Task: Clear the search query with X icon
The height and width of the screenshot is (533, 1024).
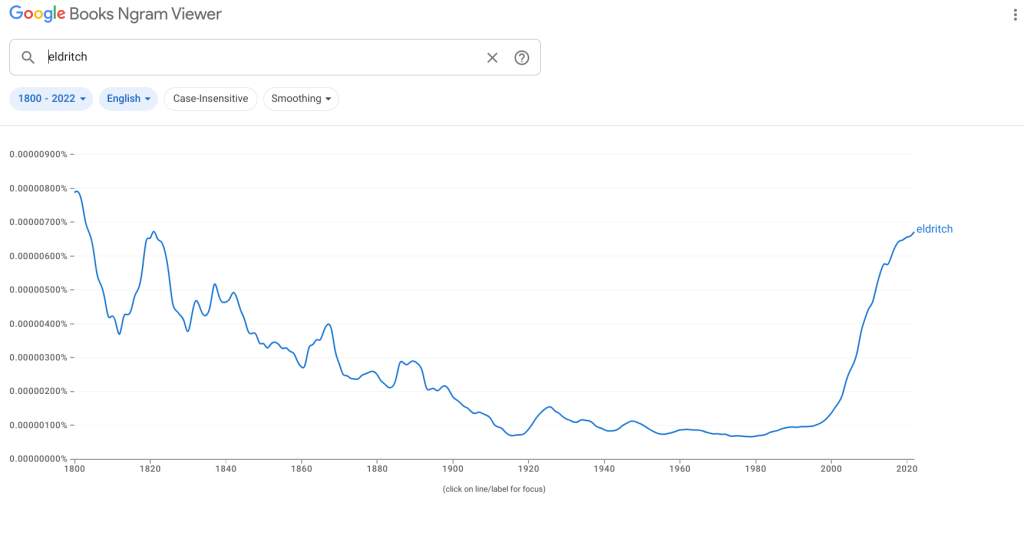Action: tap(492, 58)
